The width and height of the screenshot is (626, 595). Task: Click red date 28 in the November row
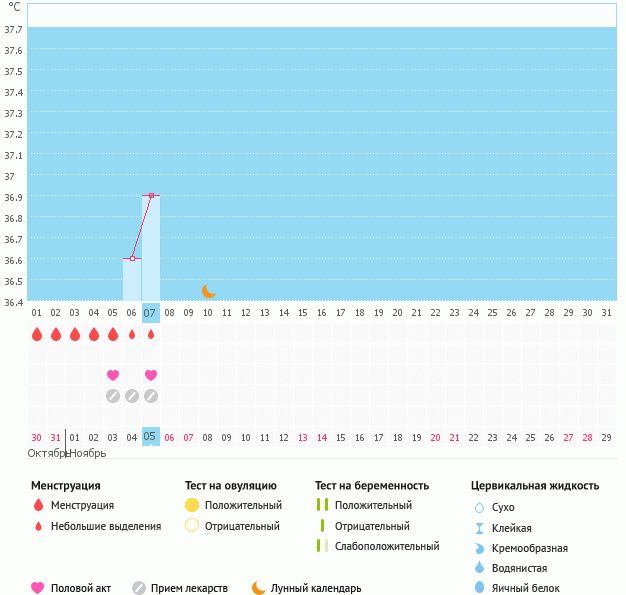coord(587,437)
